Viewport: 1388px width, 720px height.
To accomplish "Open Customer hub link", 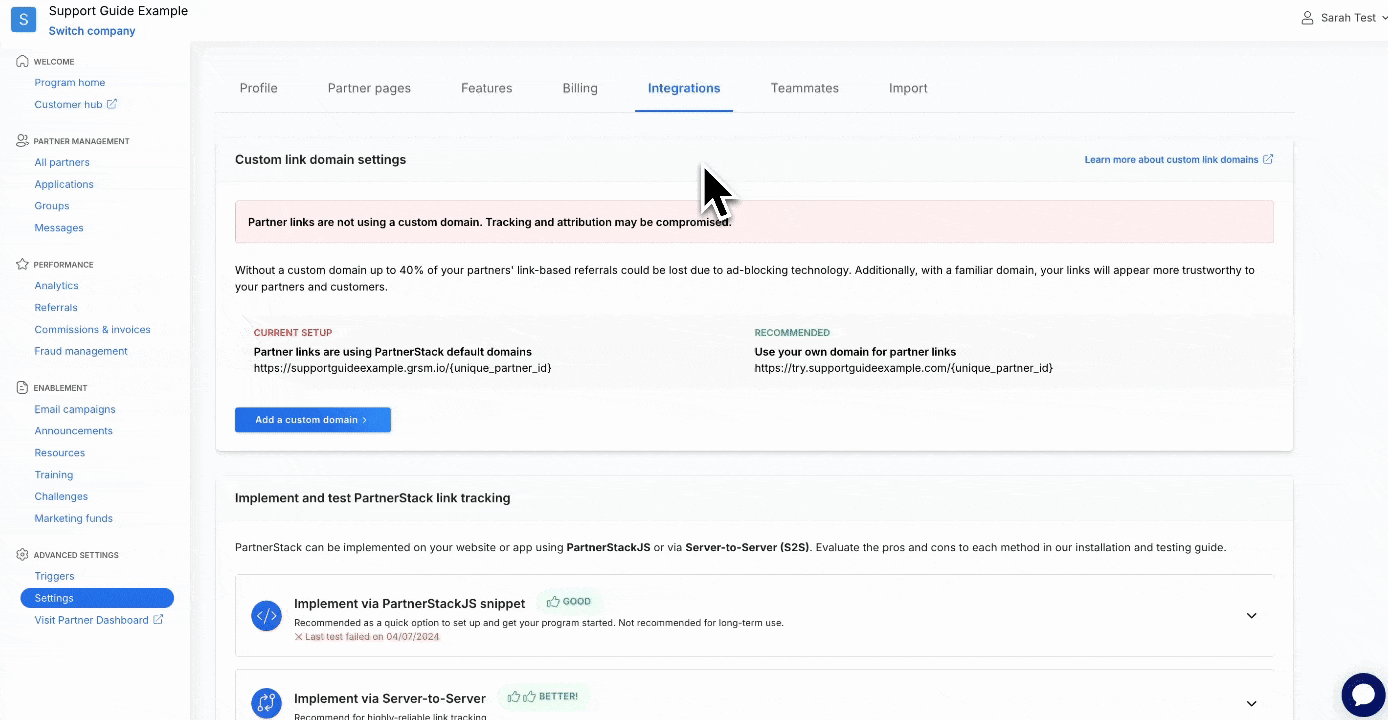I will pyautogui.click(x=68, y=105).
